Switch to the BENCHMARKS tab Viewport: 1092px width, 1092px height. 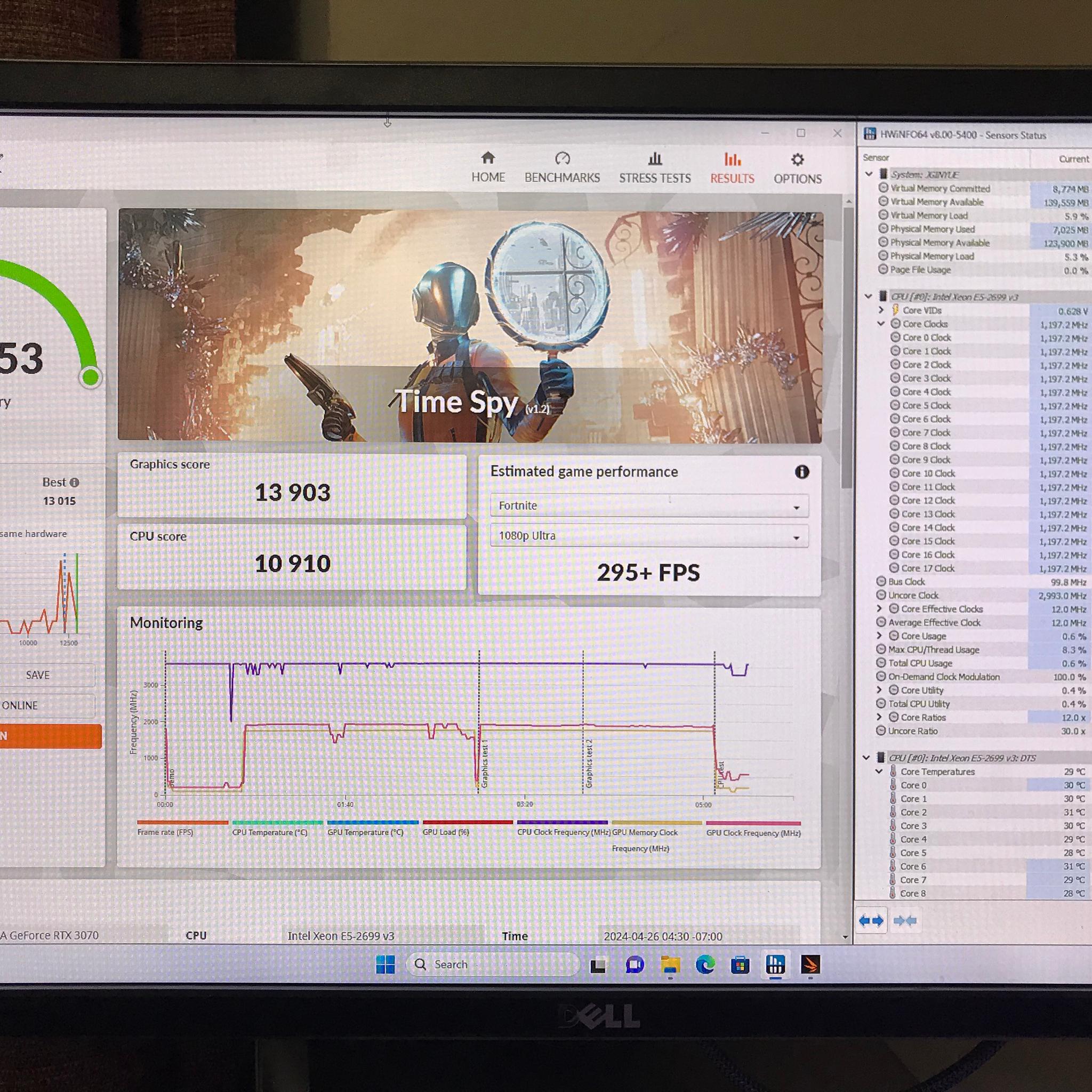(x=562, y=167)
